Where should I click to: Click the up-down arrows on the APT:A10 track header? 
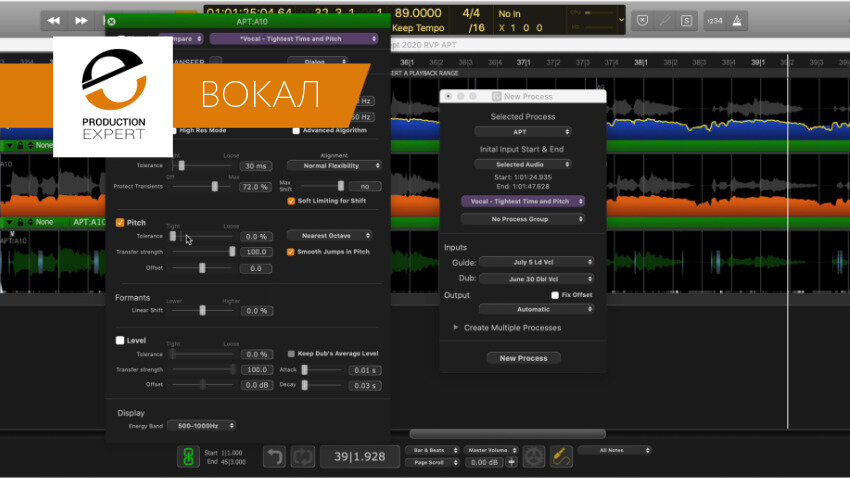tap(30, 222)
